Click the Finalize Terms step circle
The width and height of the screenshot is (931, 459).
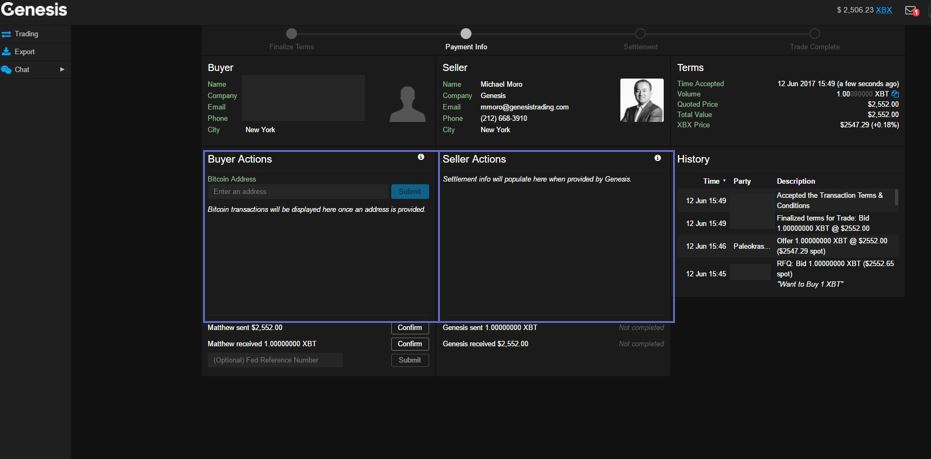[x=292, y=34]
